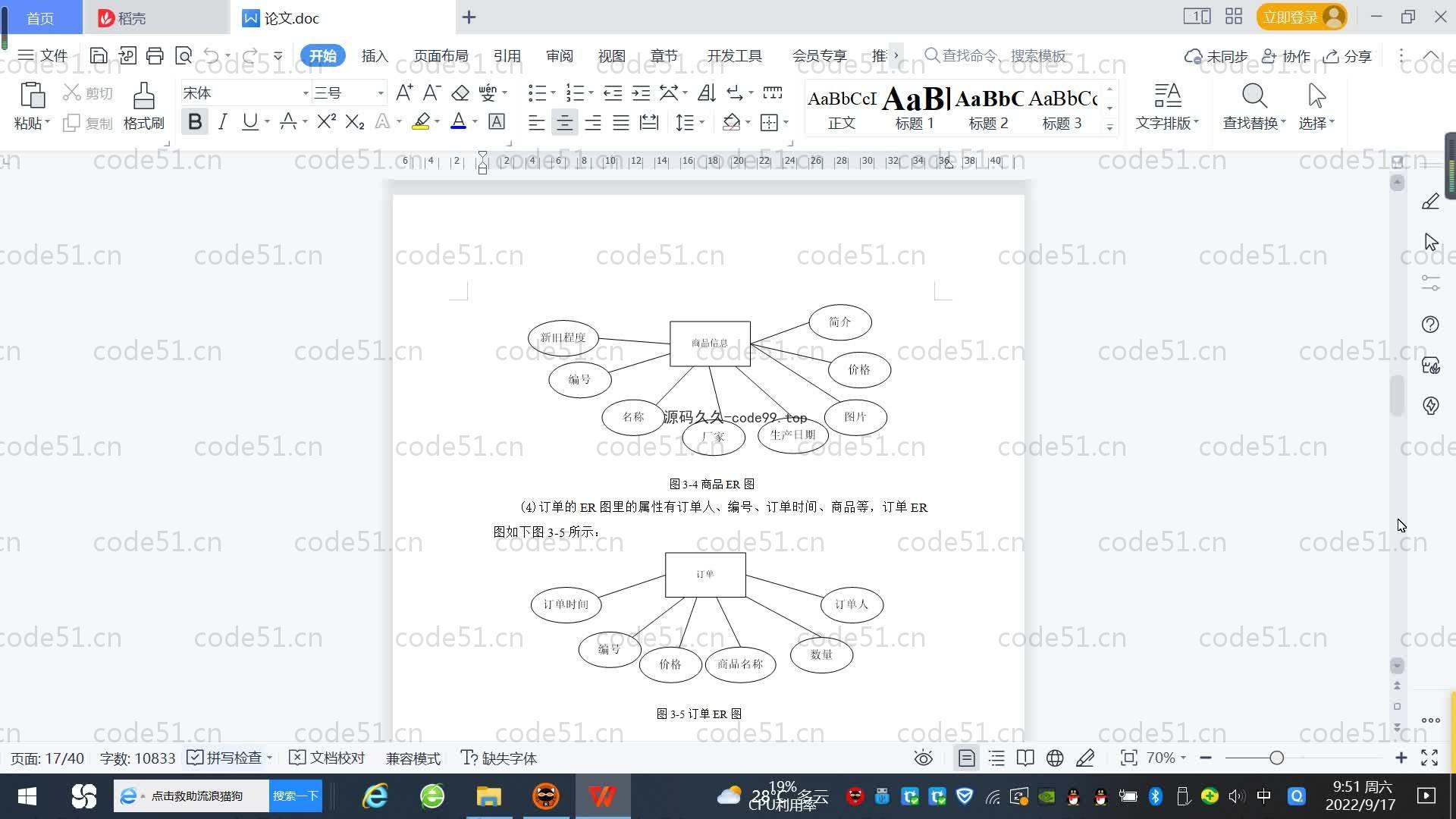Open the 引用 ribbon tab
This screenshot has height=819, width=1456.
pyautogui.click(x=507, y=56)
